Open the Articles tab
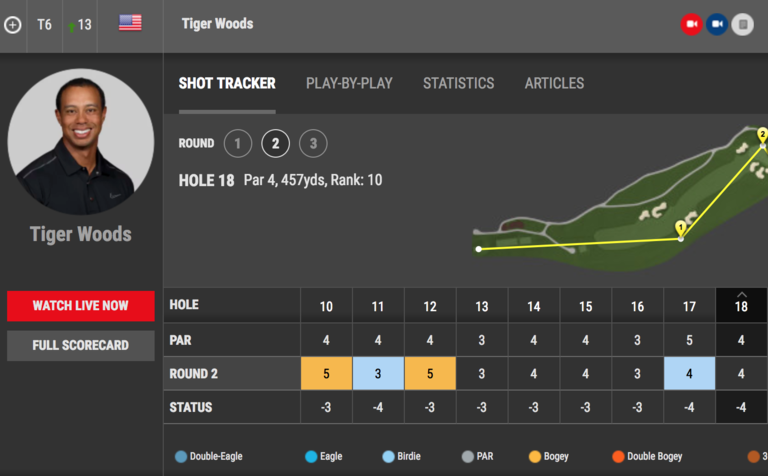This screenshot has height=476, width=768. click(554, 83)
